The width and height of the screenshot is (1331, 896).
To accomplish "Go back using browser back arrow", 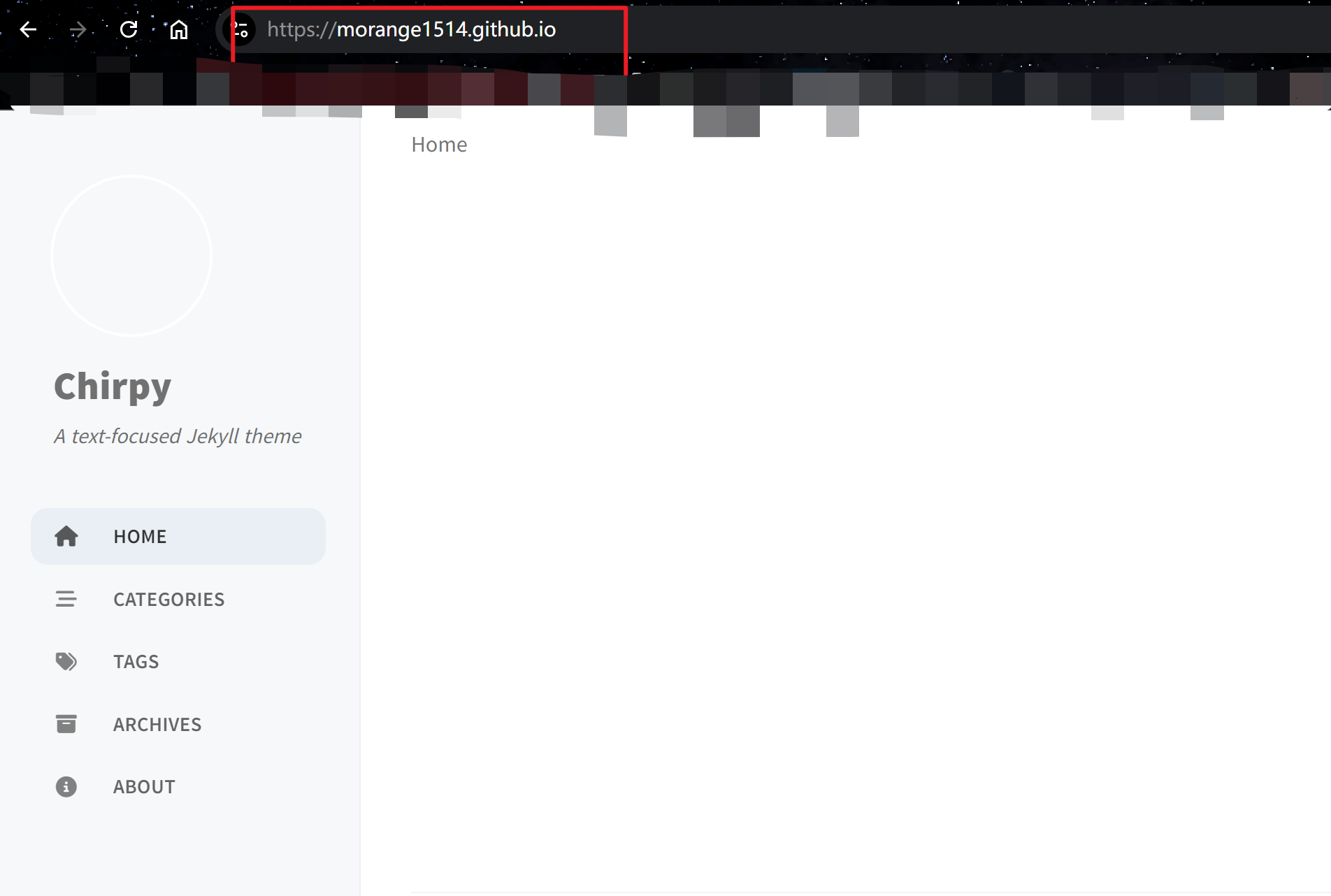I will [28, 29].
